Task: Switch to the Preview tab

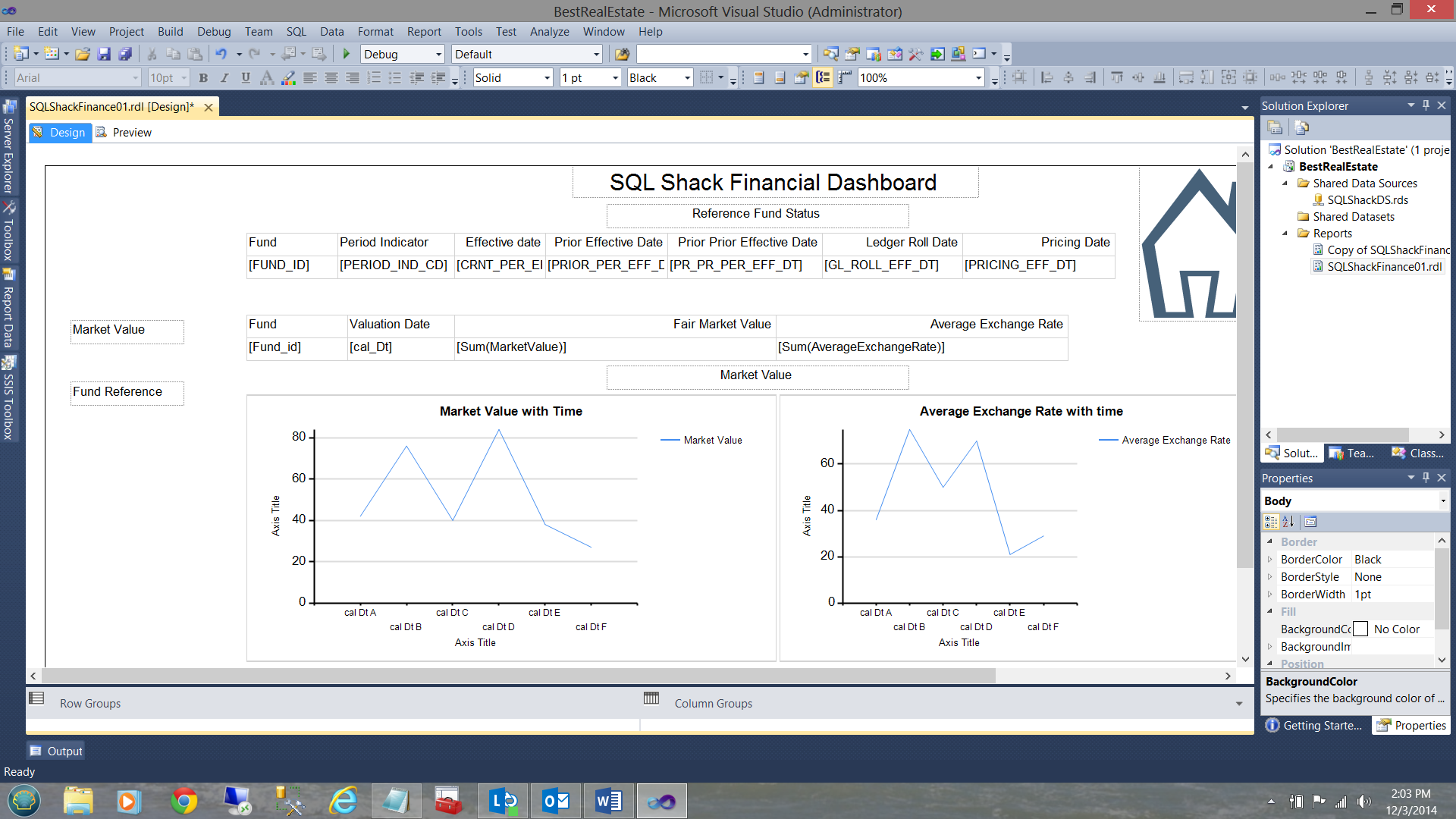Action: (x=124, y=133)
